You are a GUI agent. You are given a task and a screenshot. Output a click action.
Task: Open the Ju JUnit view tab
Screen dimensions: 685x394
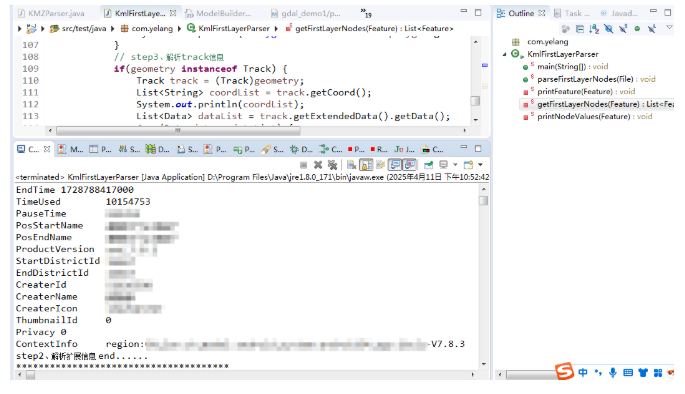(x=405, y=149)
